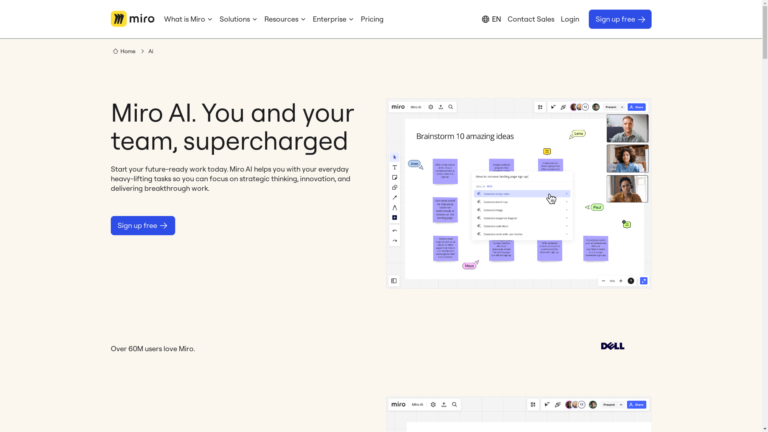Click the blue Share button in hero board
Image resolution: width=768 pixels, height=432 pixels.
[637, 107]
